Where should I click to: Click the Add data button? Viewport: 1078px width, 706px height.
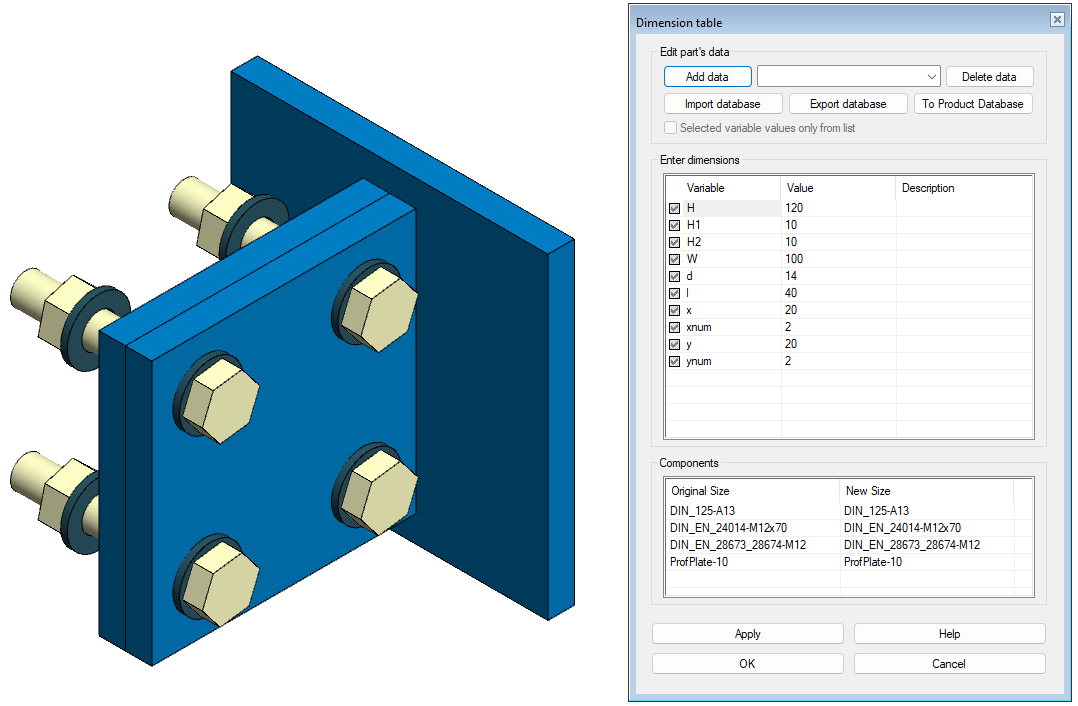(x=707, y=77)
